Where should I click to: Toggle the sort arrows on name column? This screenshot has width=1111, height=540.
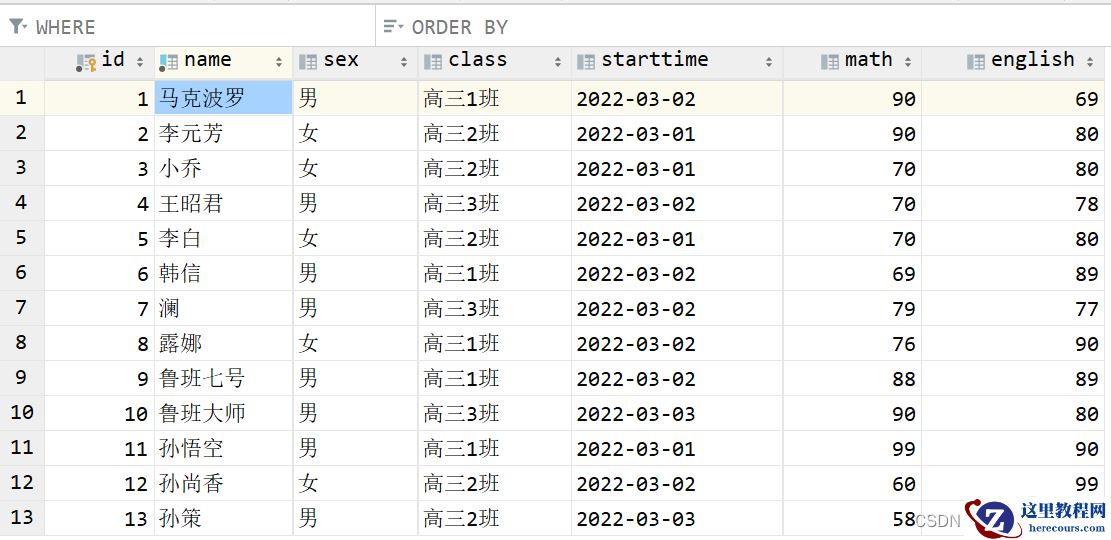(x=279, y=62)
